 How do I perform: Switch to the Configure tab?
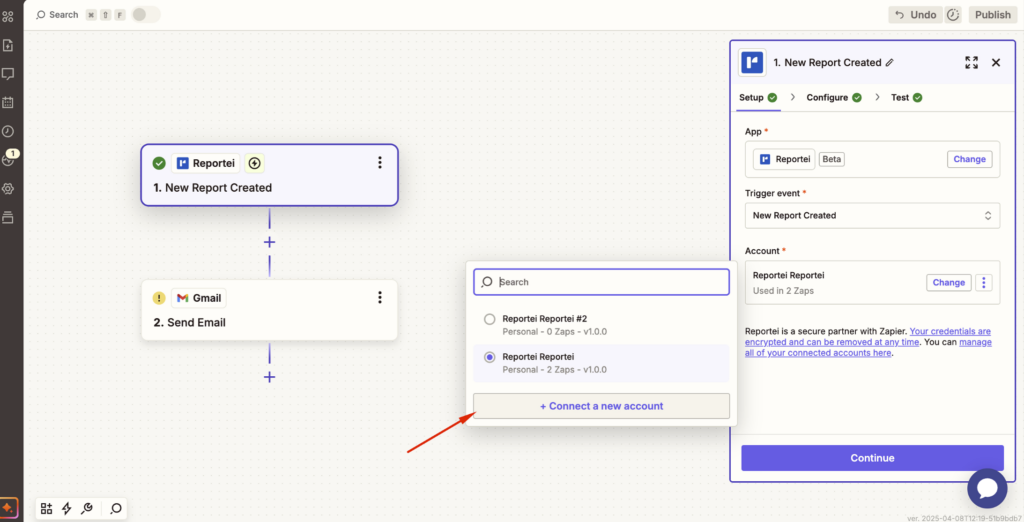pos(833,97)
